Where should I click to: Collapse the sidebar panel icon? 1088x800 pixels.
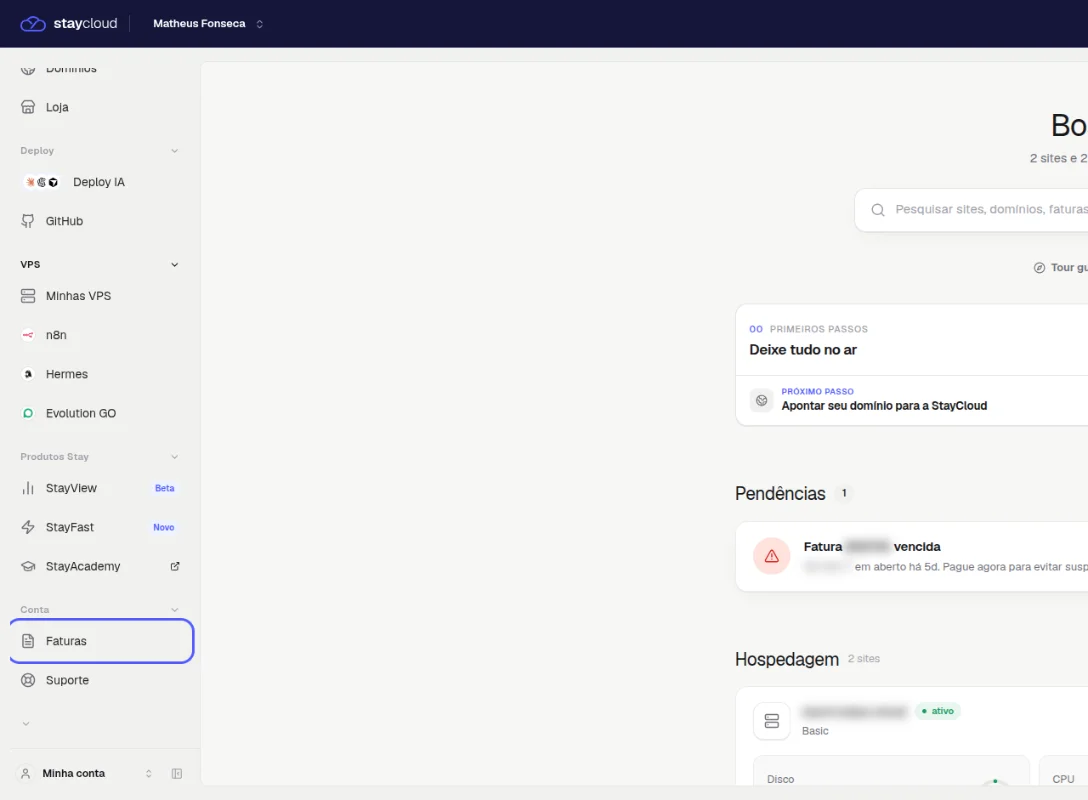(177, 774)
